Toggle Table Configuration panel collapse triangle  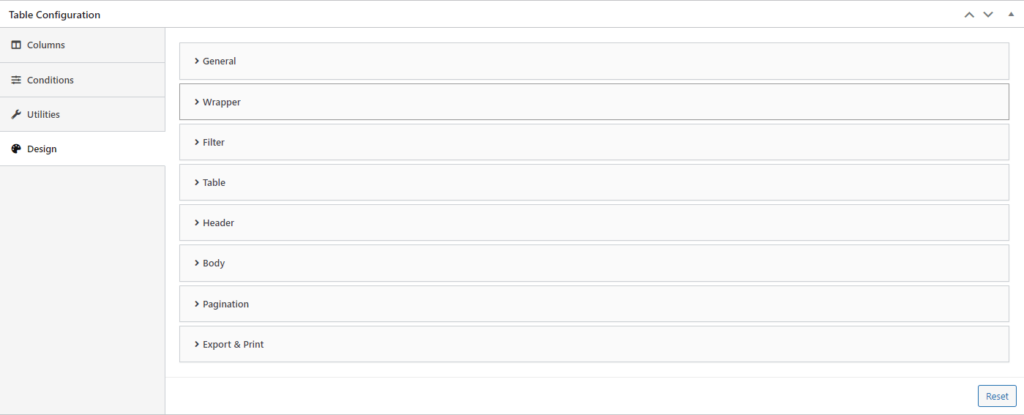coord(1010,15)
